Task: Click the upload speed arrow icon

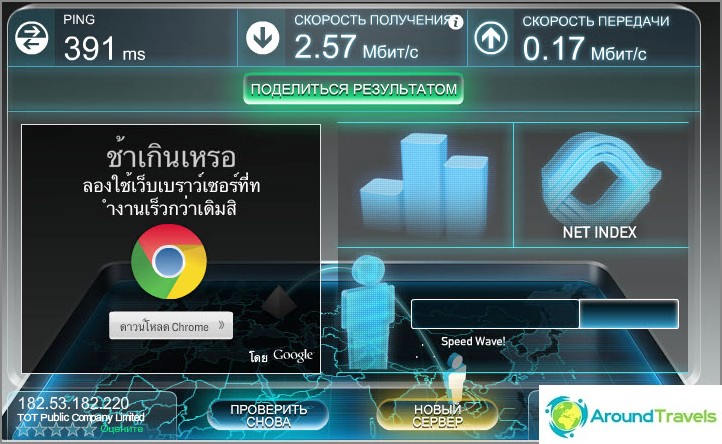Action: 491,38
